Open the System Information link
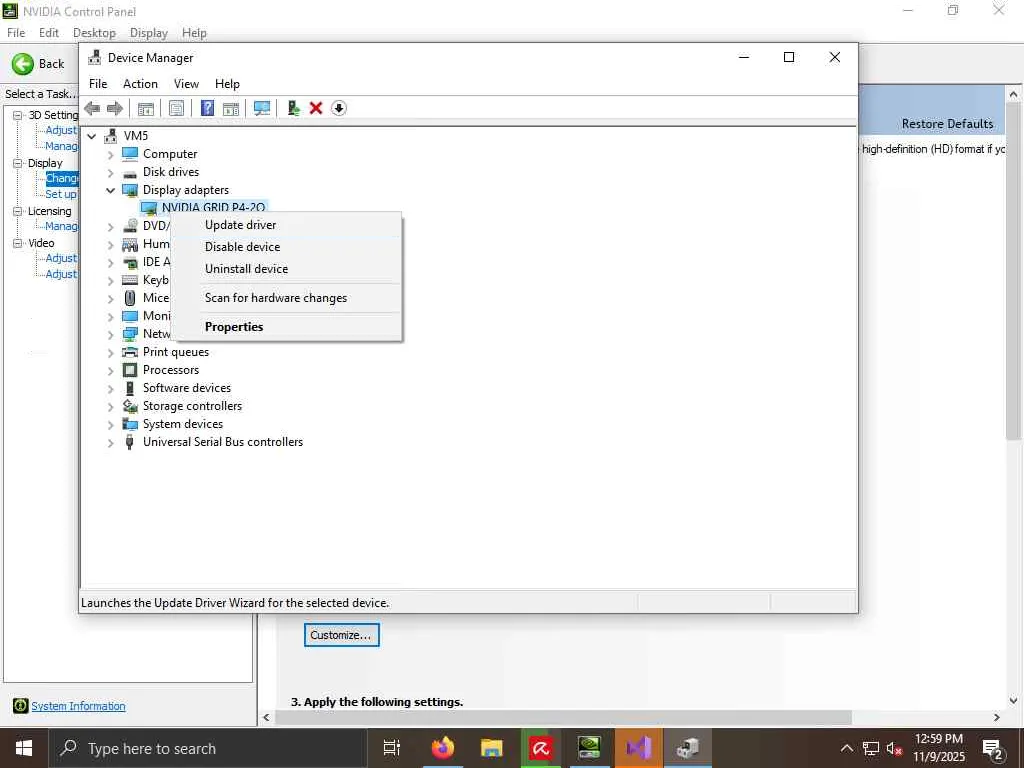Screen dimensions: 1024x768 (x=78, y=706)
